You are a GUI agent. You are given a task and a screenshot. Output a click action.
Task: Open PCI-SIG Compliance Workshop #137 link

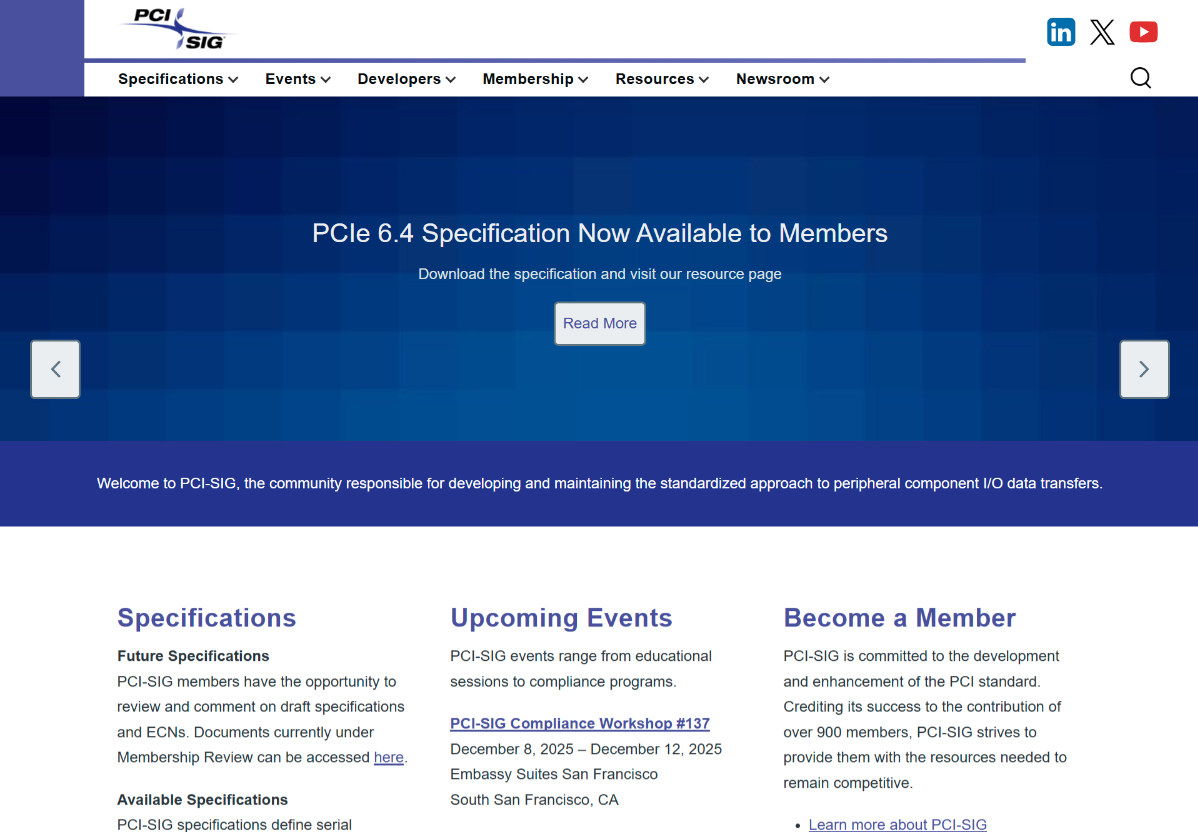click(580, 724)
